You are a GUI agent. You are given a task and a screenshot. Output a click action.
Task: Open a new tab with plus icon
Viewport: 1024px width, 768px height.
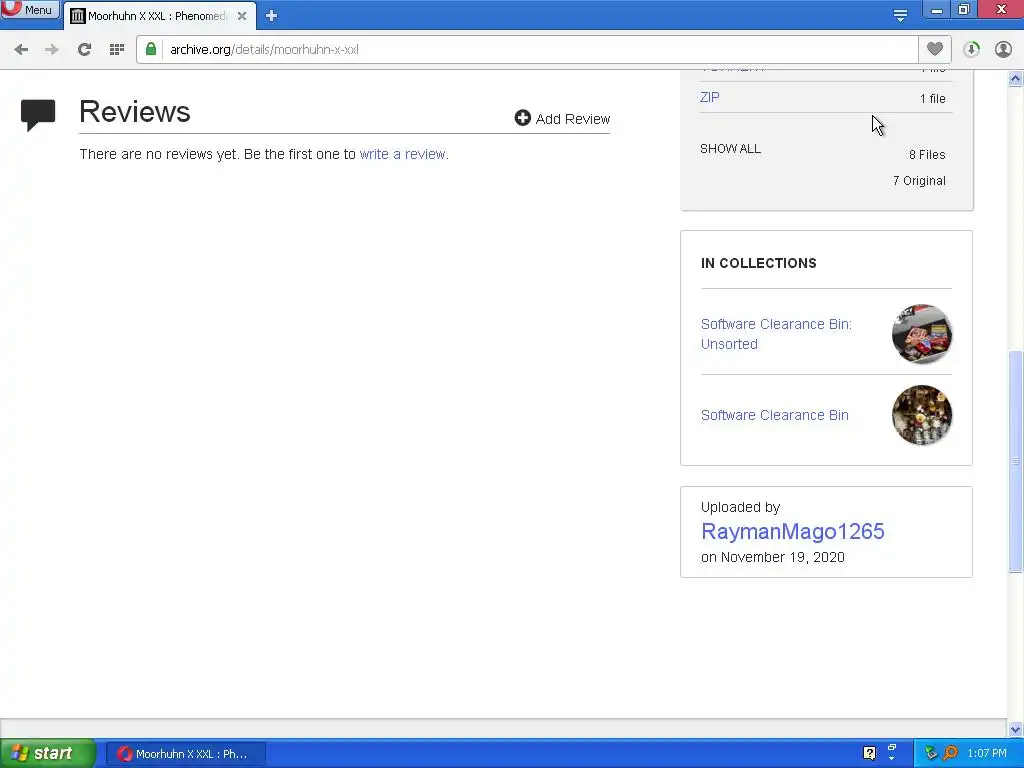(x=272, y=16)
